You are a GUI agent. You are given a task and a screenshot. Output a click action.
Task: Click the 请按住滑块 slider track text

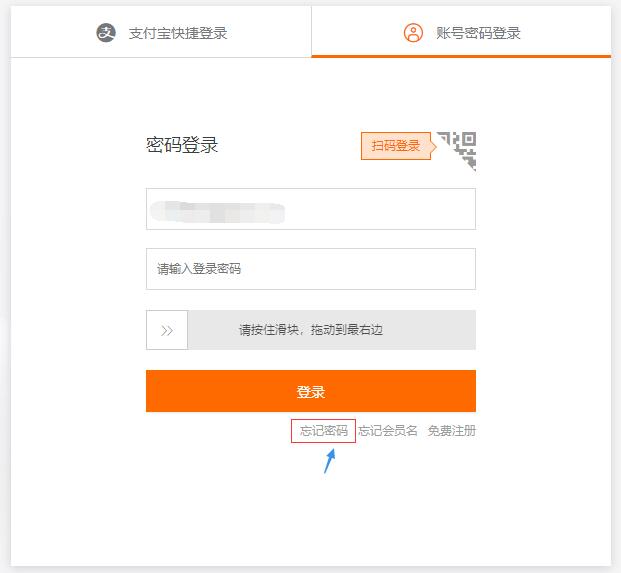coord(311,330)
